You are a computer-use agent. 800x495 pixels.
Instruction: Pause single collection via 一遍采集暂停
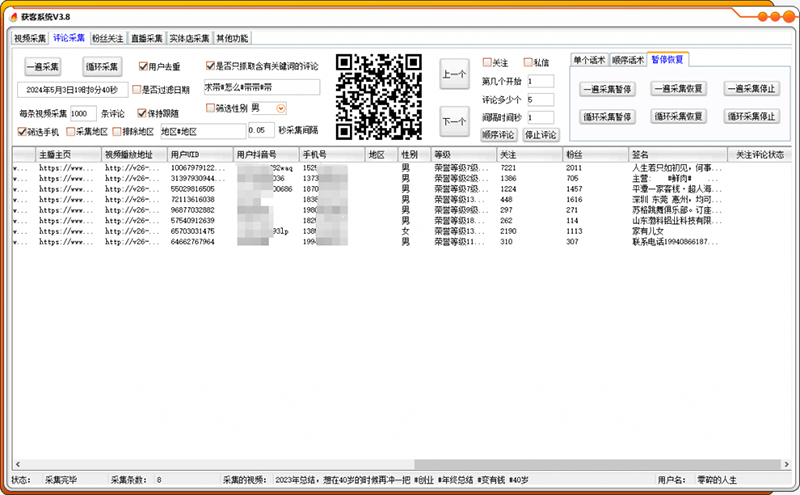(x=607, y=89)
